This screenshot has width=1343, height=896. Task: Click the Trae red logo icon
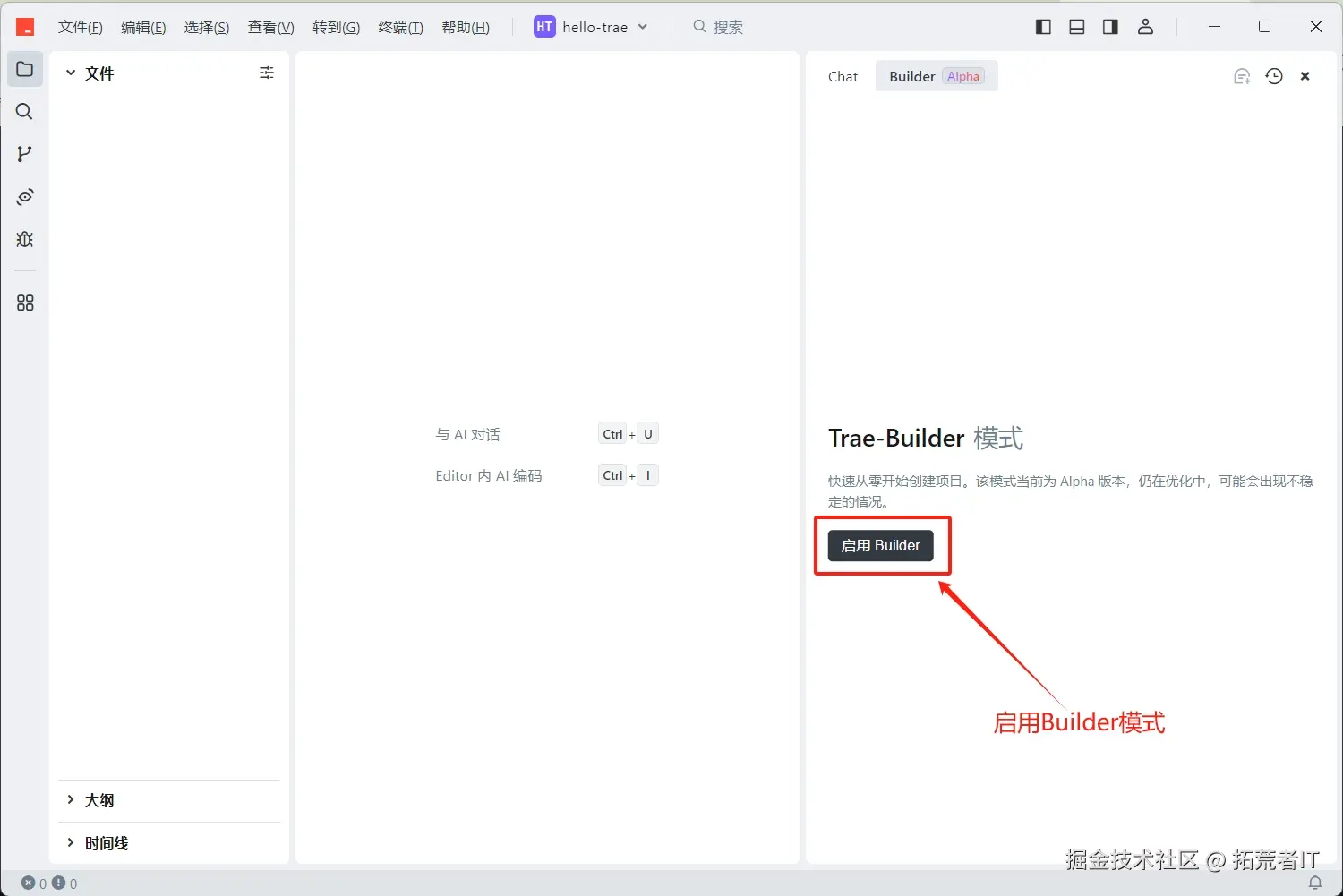[x=25, y=27]
